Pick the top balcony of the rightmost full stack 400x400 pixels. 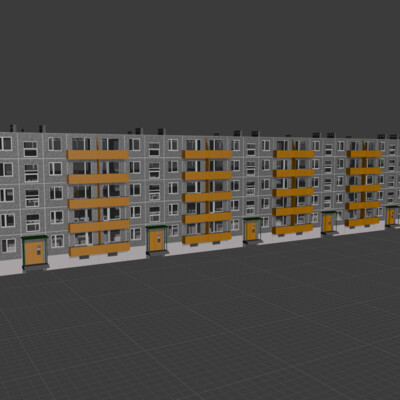[x=364, y=154]
